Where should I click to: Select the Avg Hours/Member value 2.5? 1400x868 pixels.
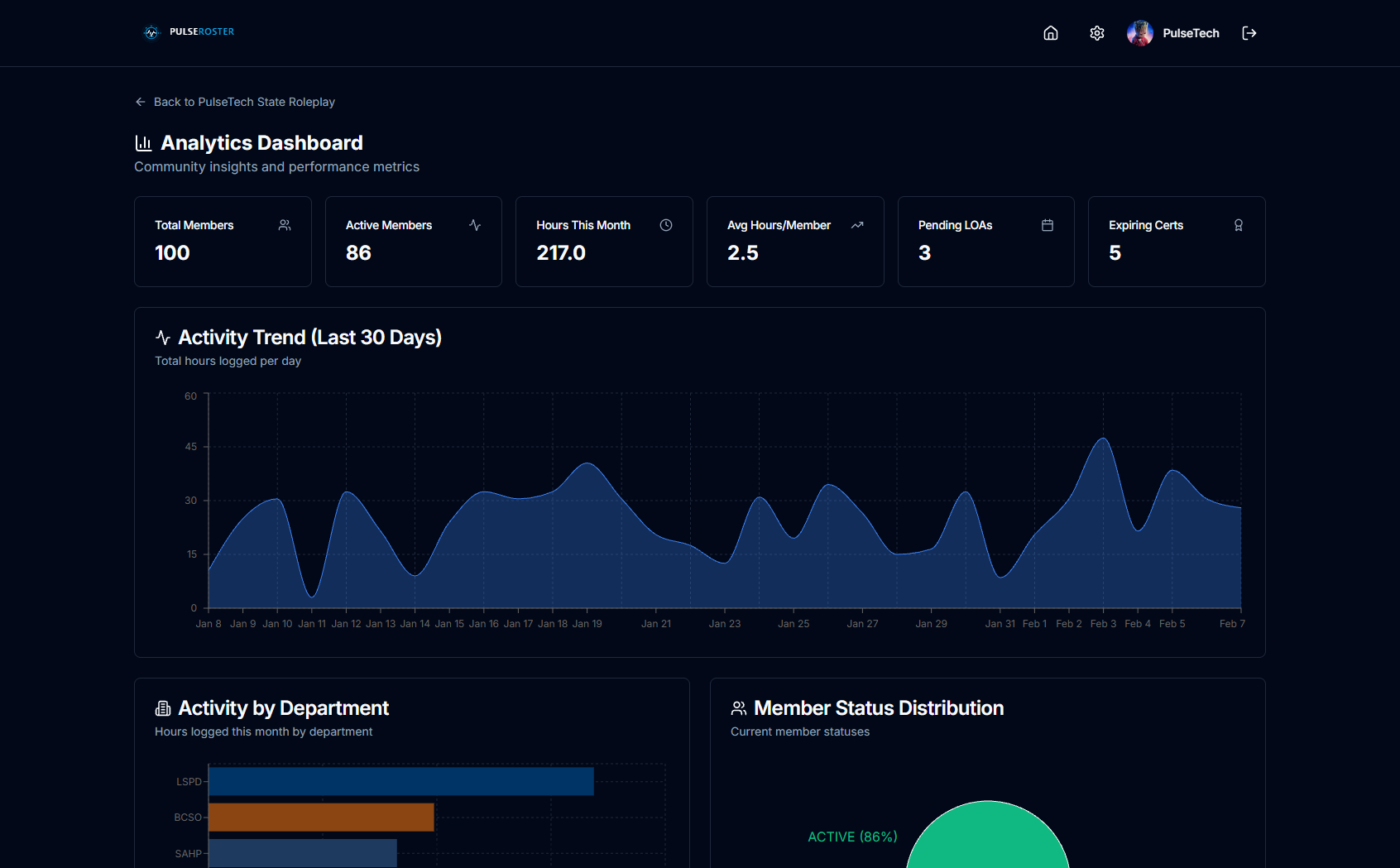[x=743, y=253]
